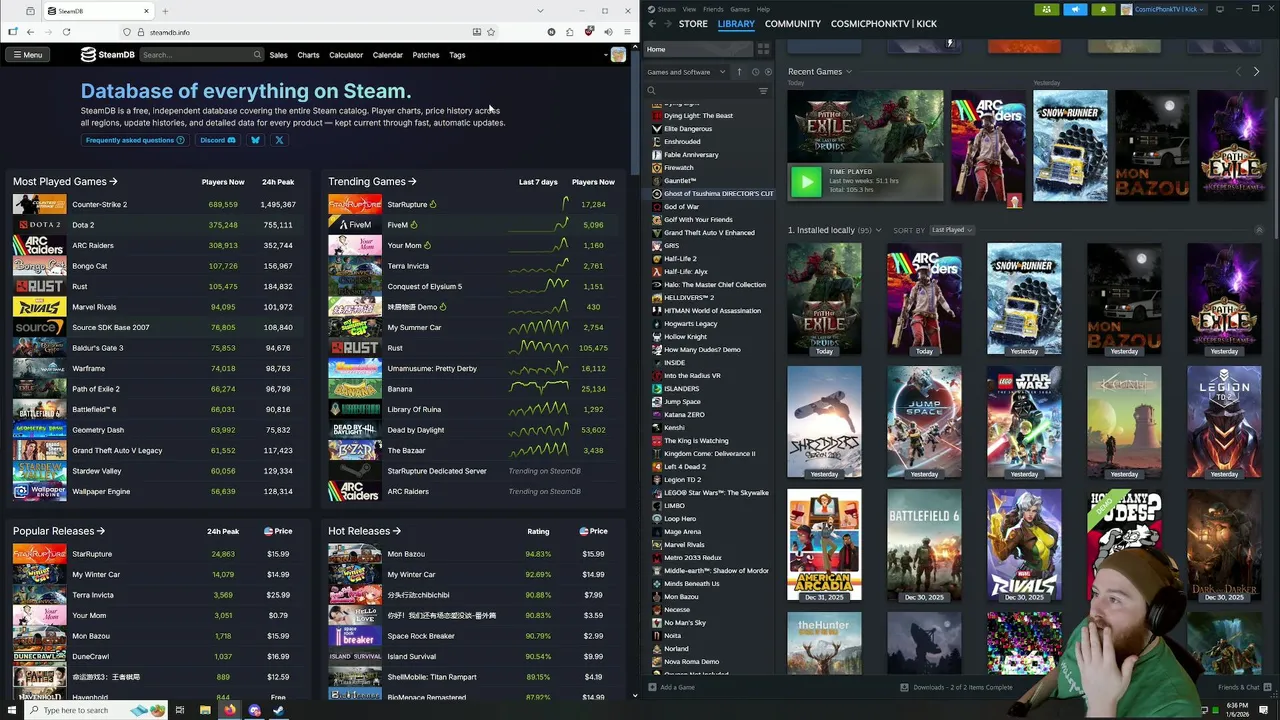This screenshot has height=720, width=1280.
Task: Switch Steam library to collections grid view
Action: tap(763, 49)
